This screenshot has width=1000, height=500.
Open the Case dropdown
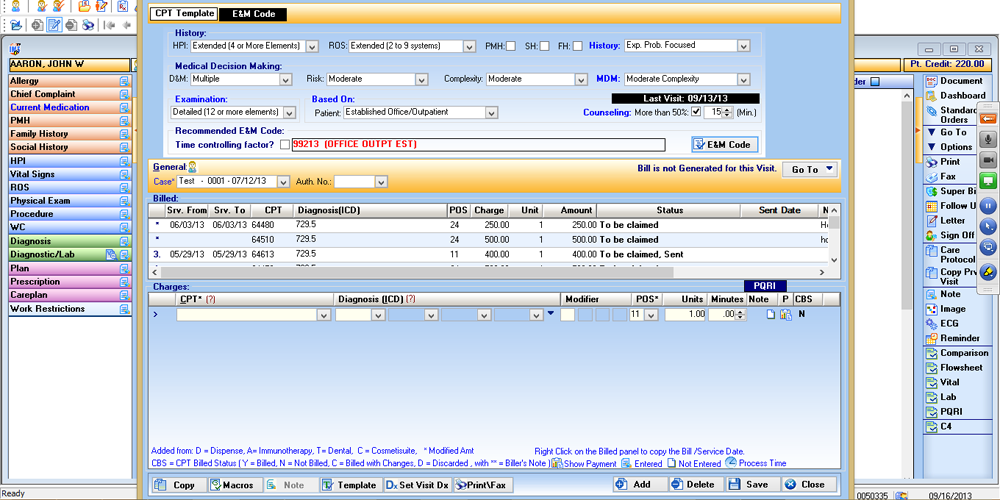[x=284, y=182]
